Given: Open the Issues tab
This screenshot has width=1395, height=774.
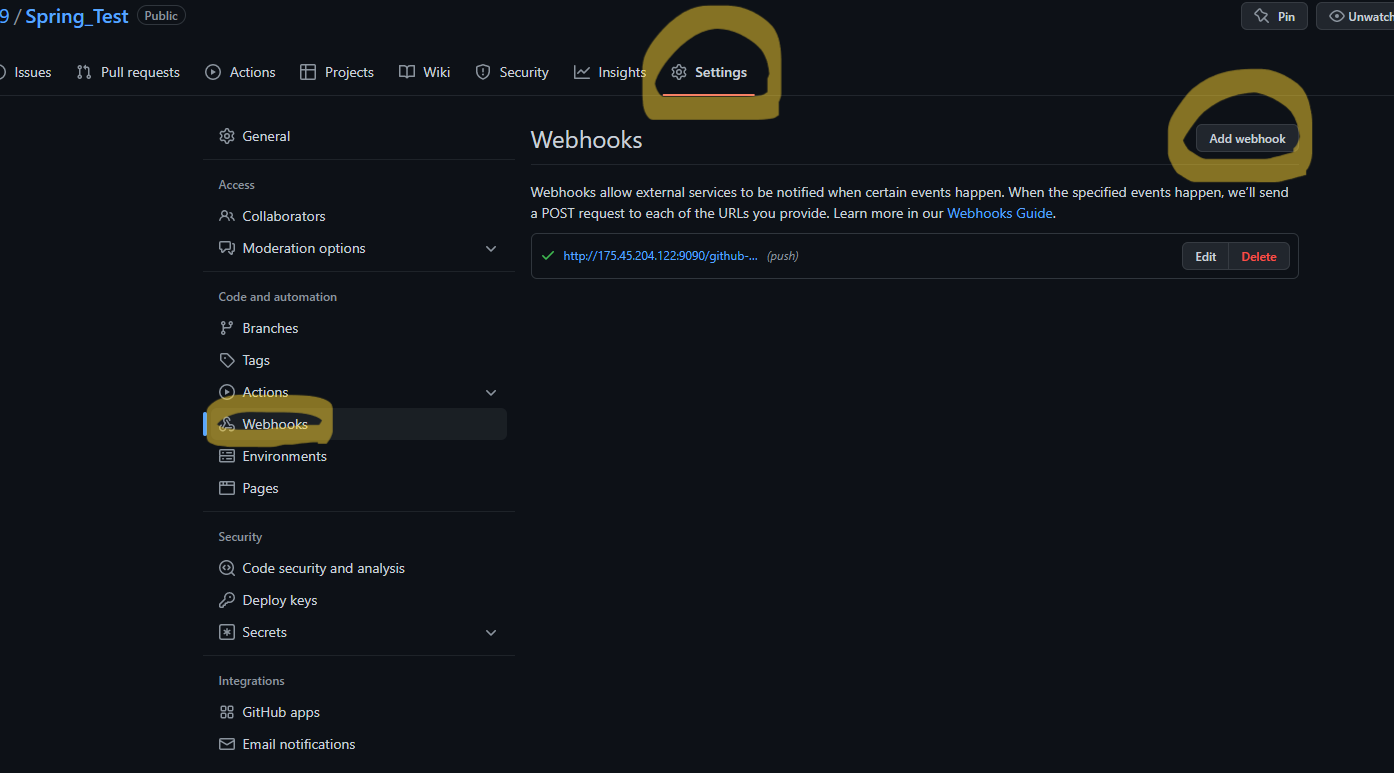Looking at the screenshot, I should (25, 72).
